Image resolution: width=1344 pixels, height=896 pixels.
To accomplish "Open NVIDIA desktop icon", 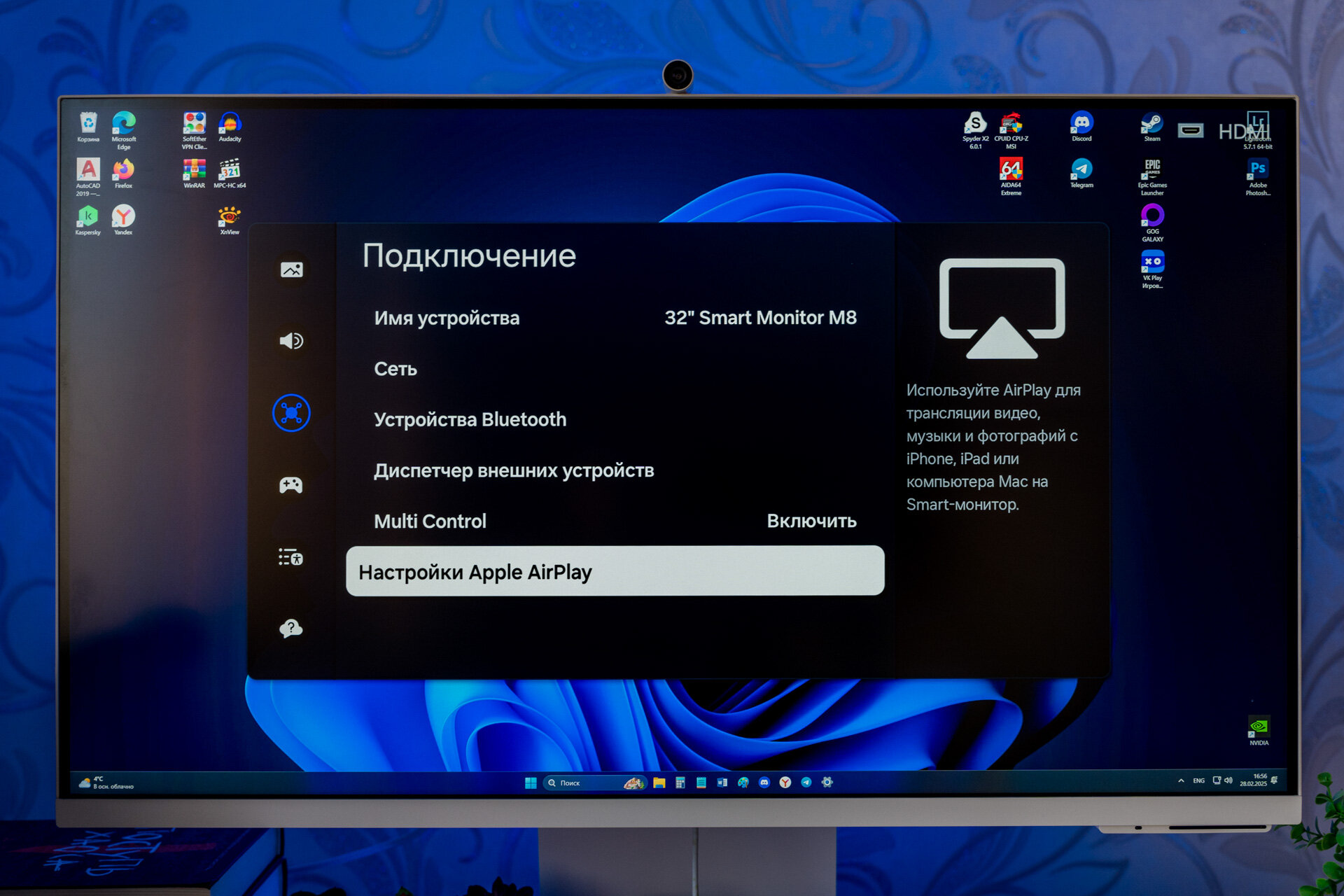I will coord(1259,731).
